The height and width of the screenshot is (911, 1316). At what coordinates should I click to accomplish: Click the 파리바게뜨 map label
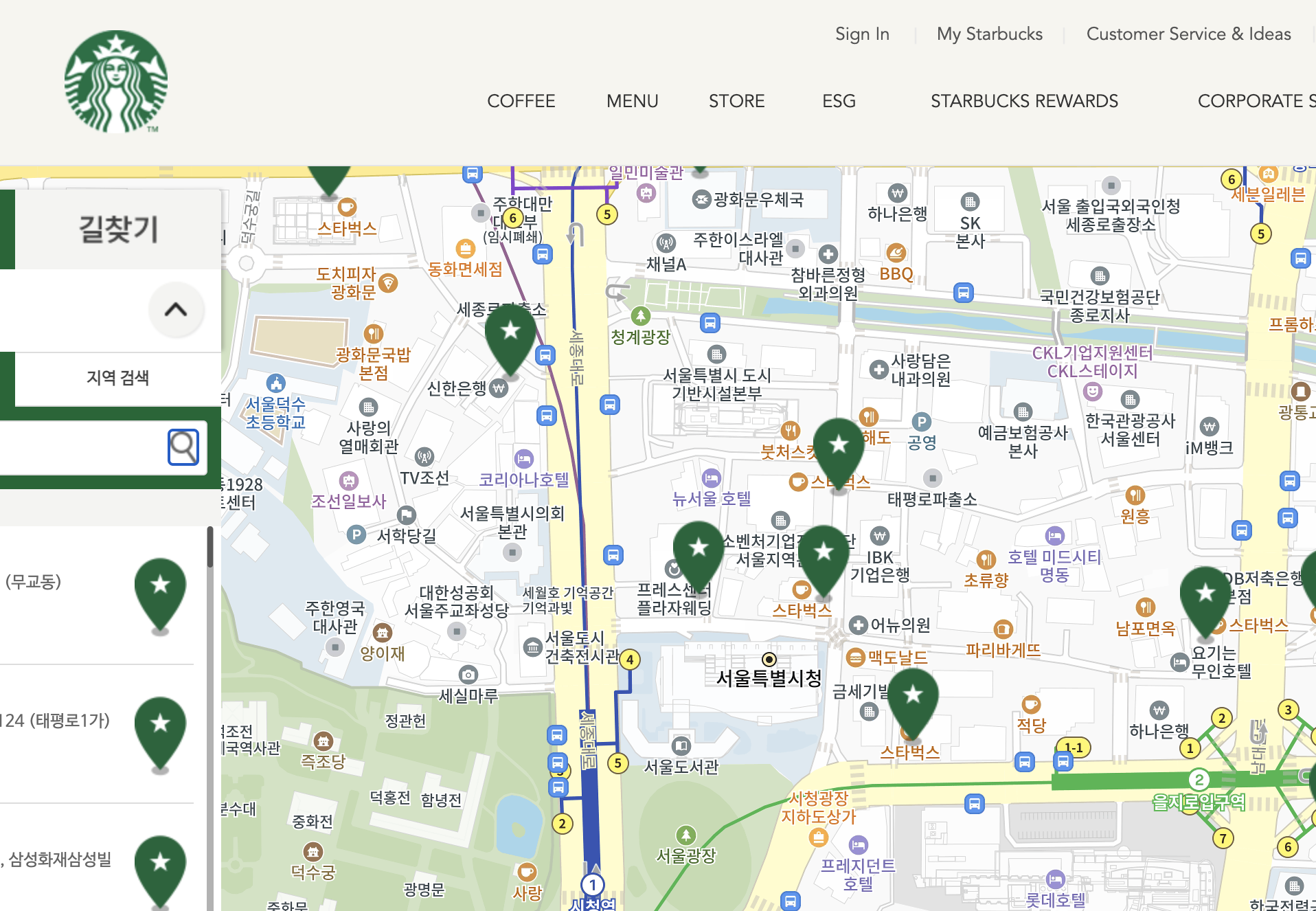(x=1003, y=650)
